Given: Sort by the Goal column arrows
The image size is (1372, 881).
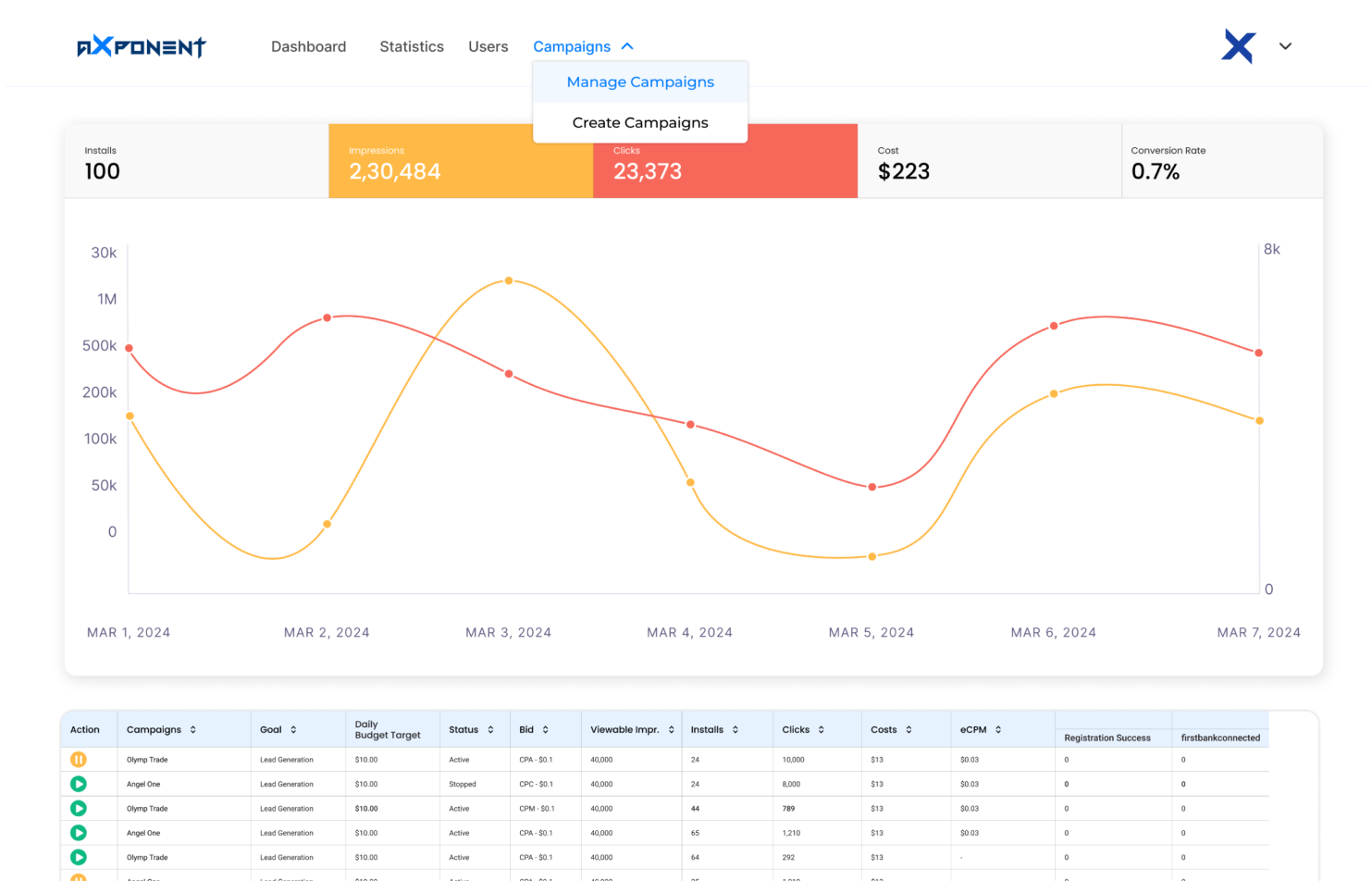Looking at the screenshot, I should [x=293, y=730].
